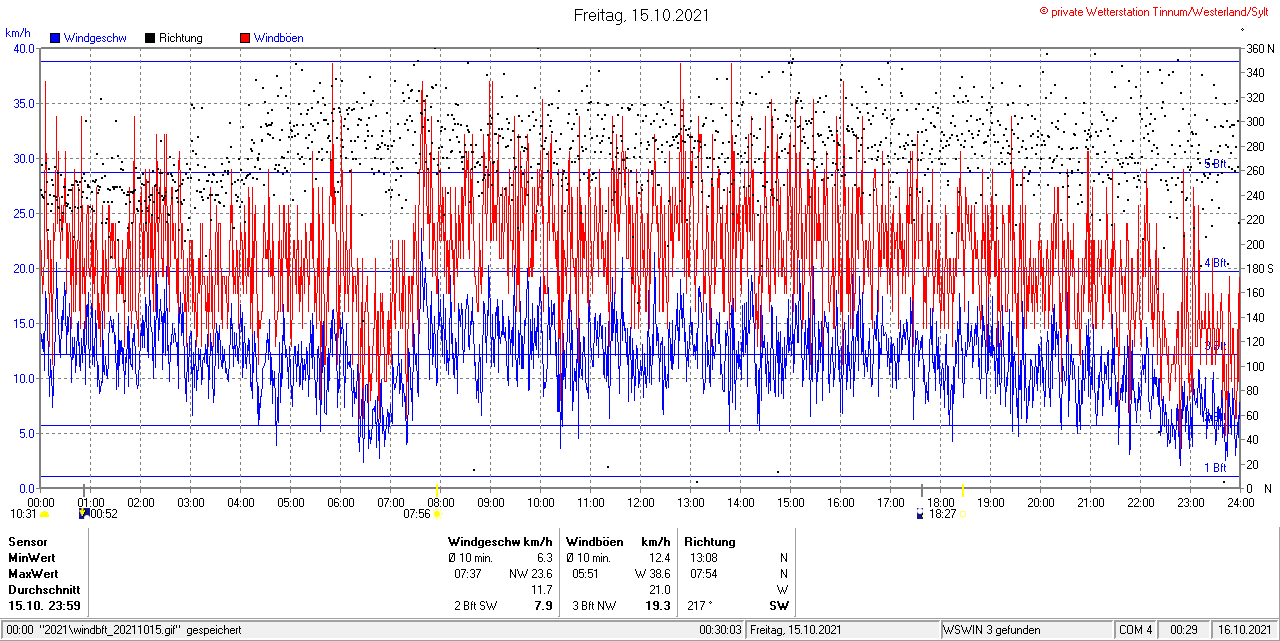Click the 217 ° direction value

point(702,606)
